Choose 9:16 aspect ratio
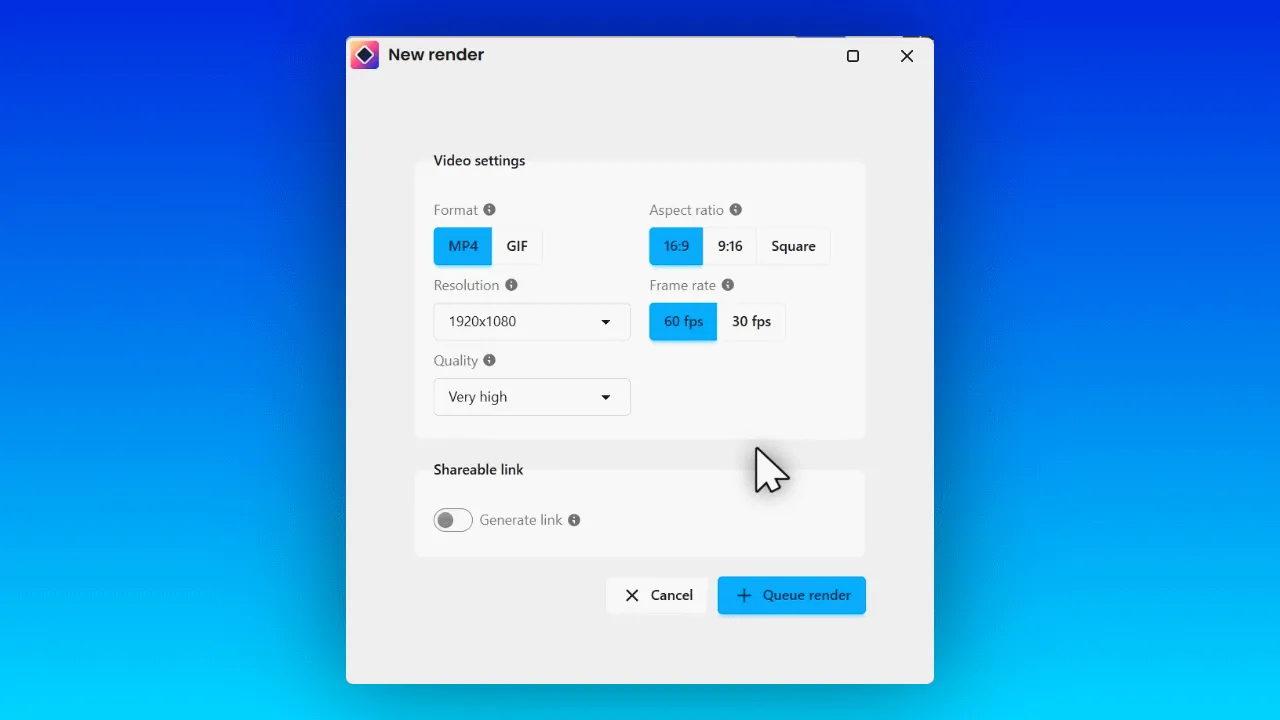Image resolution: width=1280 pixels, height=720 pixels. [730, 246]
